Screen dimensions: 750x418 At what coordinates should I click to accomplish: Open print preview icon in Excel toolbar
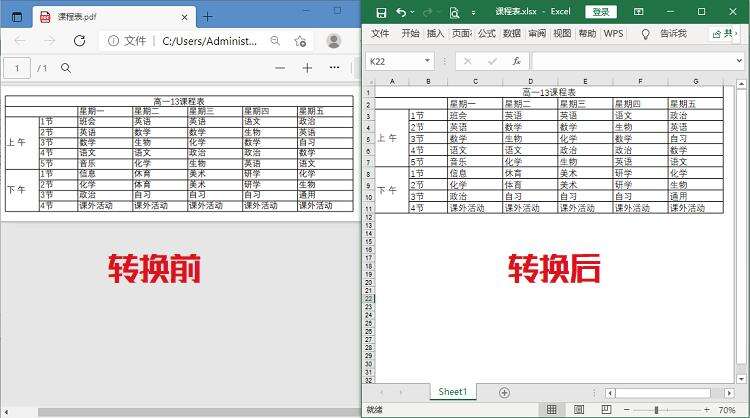pos(454,13)
